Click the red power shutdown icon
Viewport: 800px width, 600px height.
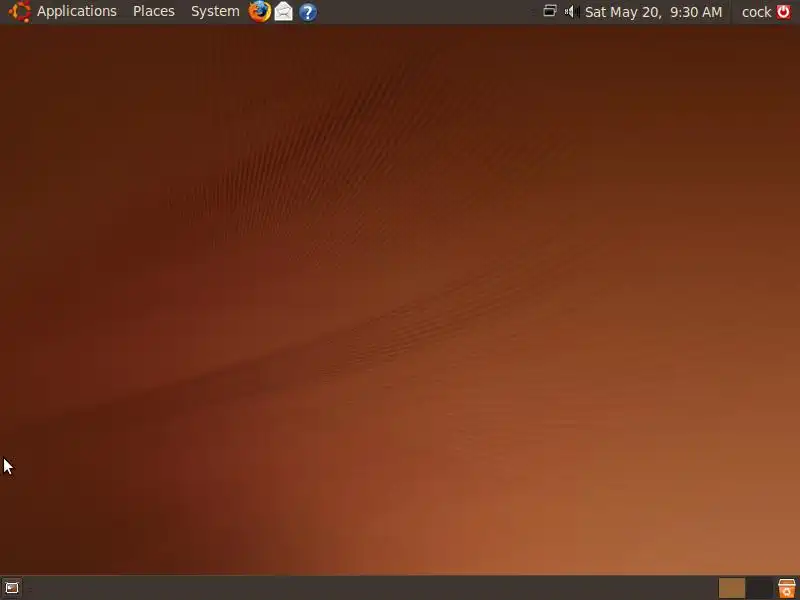click(783, 11)
